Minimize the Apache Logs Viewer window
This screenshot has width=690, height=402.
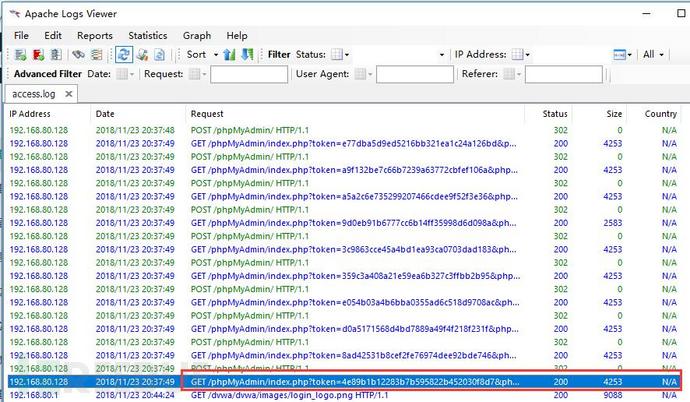[646, 14]
